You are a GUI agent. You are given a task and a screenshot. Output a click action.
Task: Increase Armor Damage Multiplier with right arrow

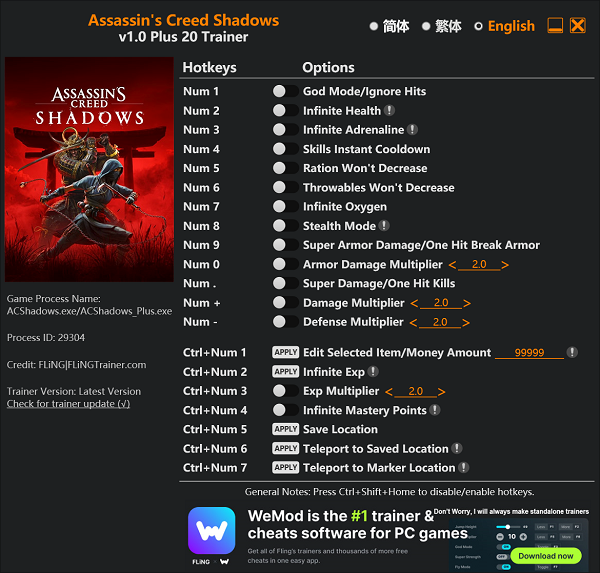pyautogui.click(x=505, y=265)
